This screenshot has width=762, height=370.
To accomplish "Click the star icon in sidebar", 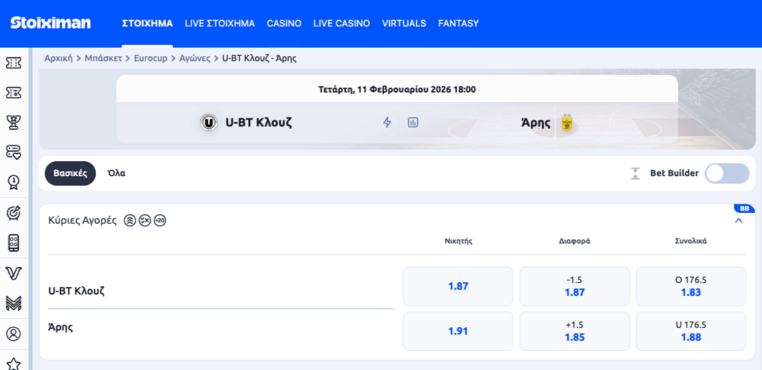I will click(x=14, y=364).
